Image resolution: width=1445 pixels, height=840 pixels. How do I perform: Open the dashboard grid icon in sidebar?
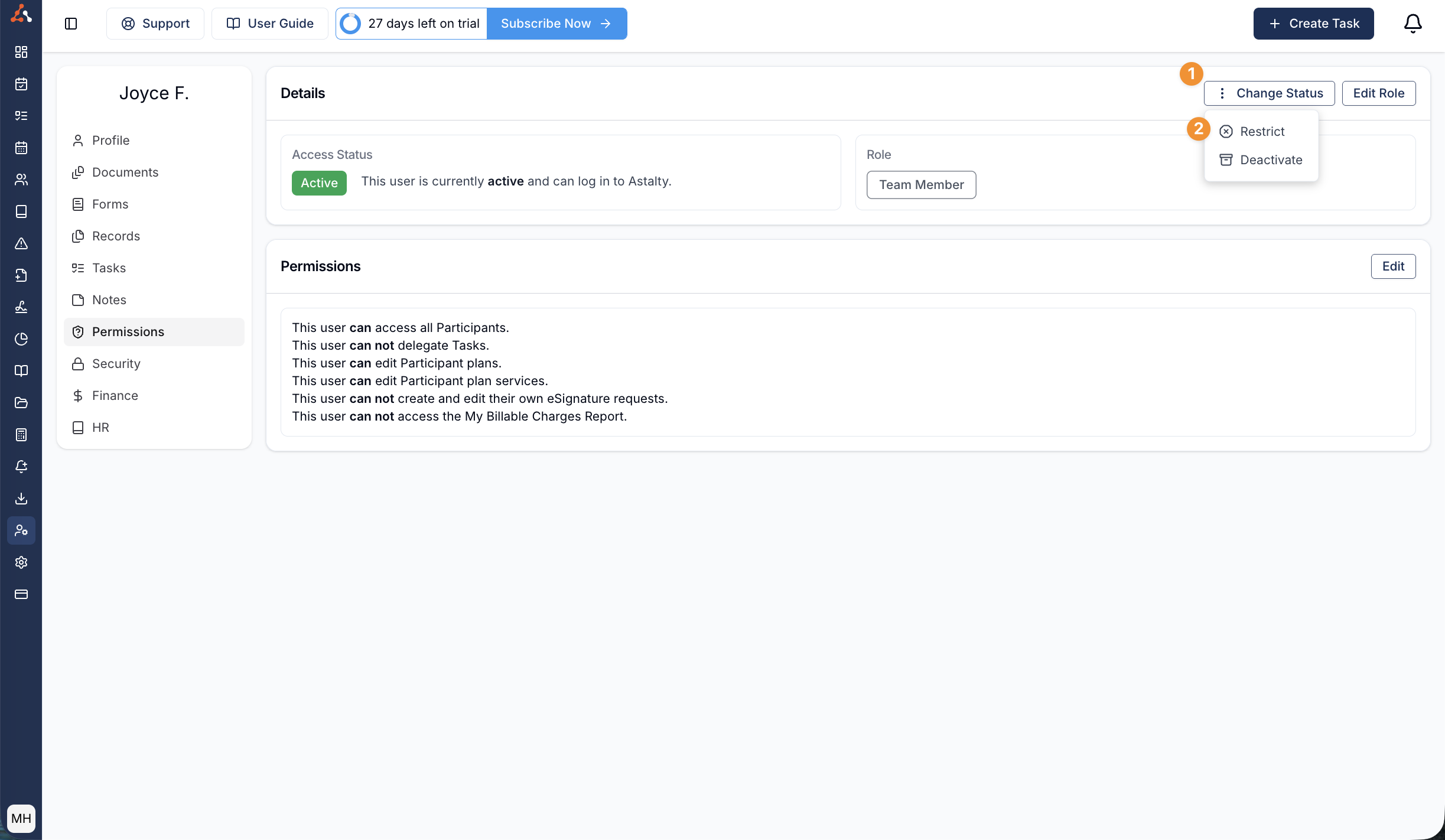coord(21,52)
